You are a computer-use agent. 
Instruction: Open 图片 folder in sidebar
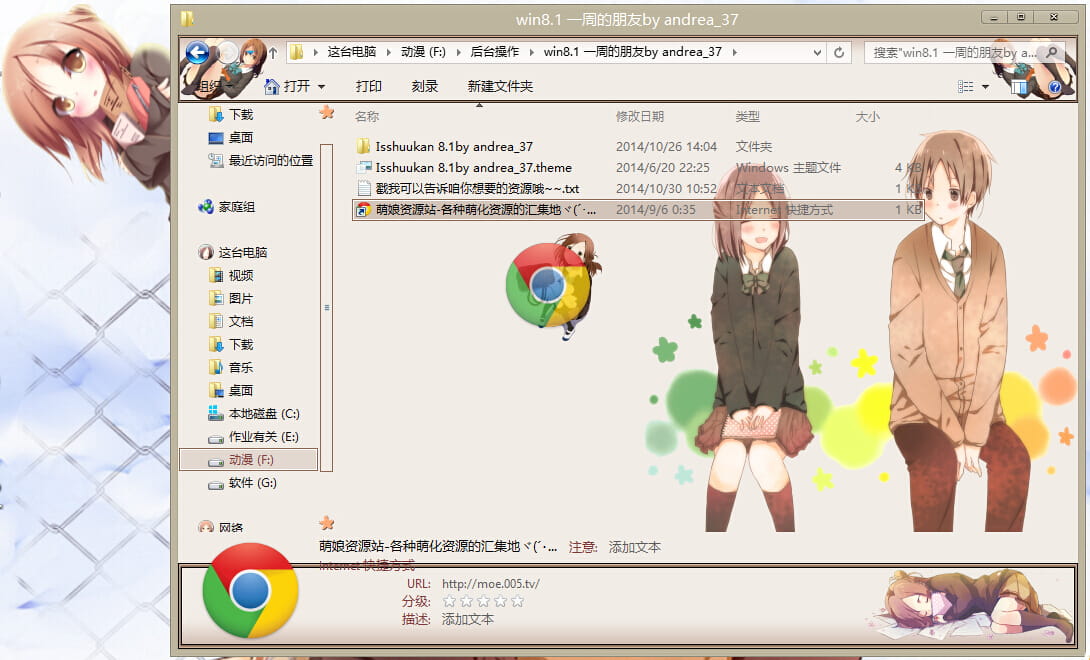pyautogui.click(x=241, y=298)
